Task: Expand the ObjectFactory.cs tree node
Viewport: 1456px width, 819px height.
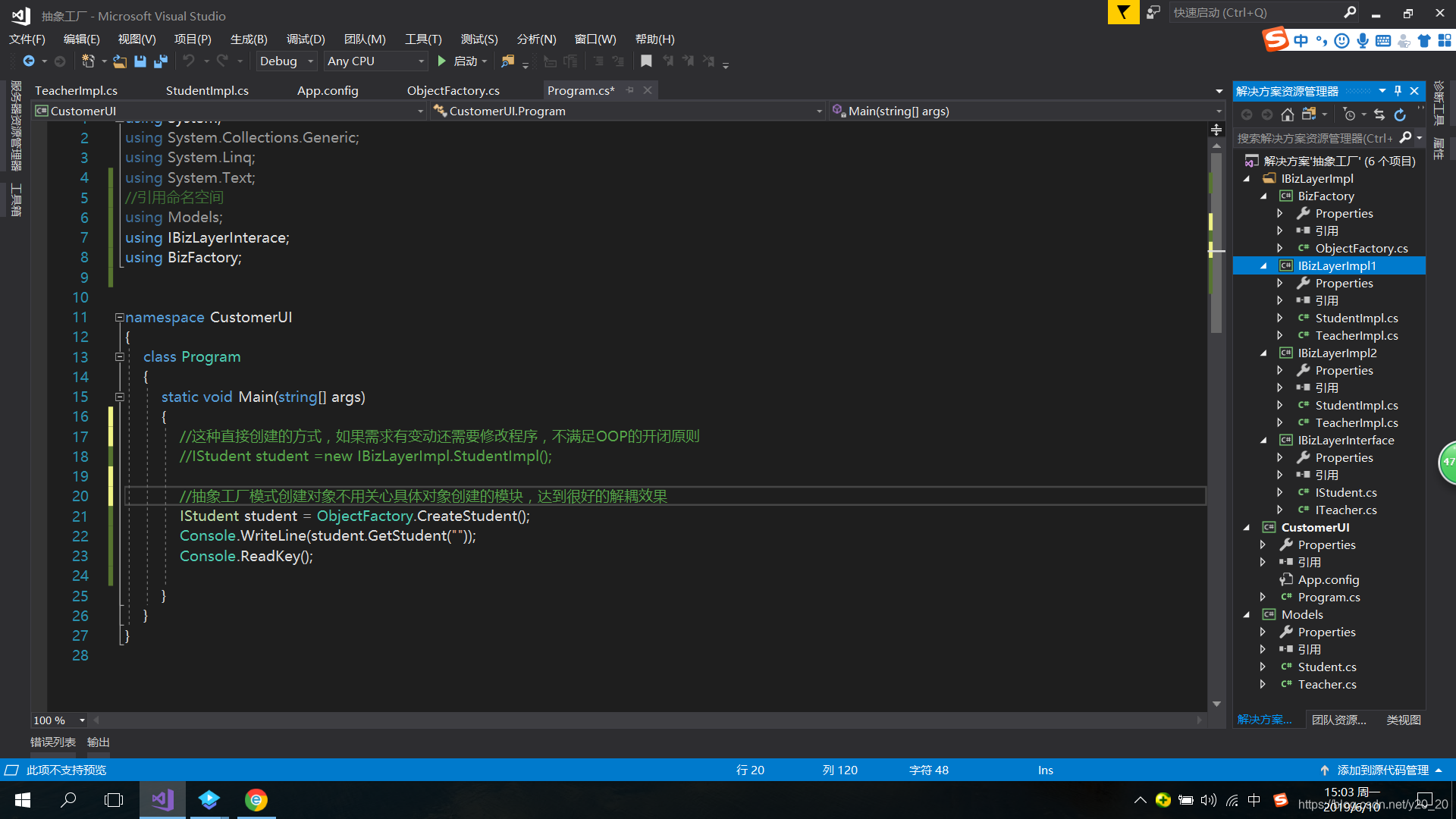Action: (x=1280, y=249)
